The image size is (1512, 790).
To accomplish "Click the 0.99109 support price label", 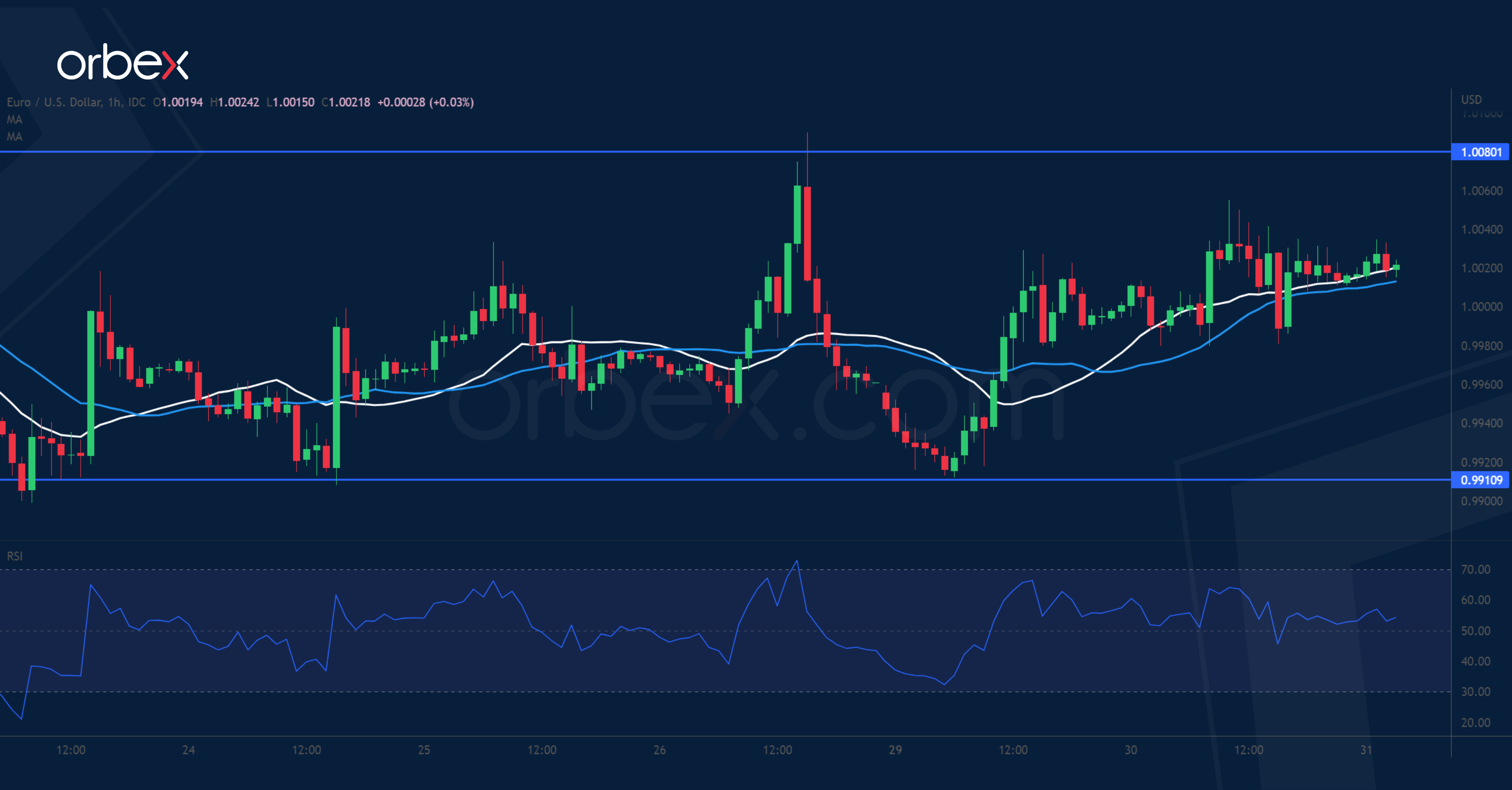I will (1480, 480).
